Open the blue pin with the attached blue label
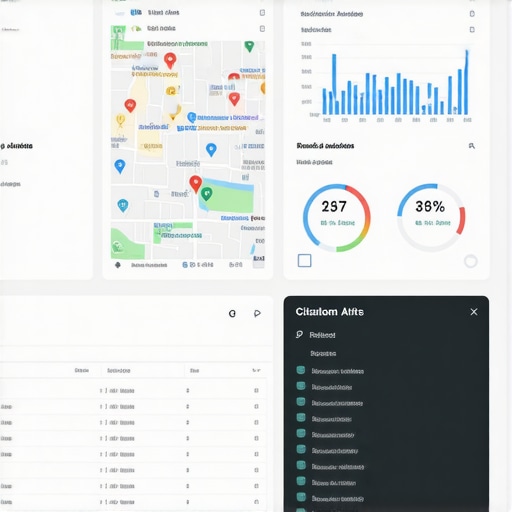Screen dimensions: 512x512 (x=191, y=117)
